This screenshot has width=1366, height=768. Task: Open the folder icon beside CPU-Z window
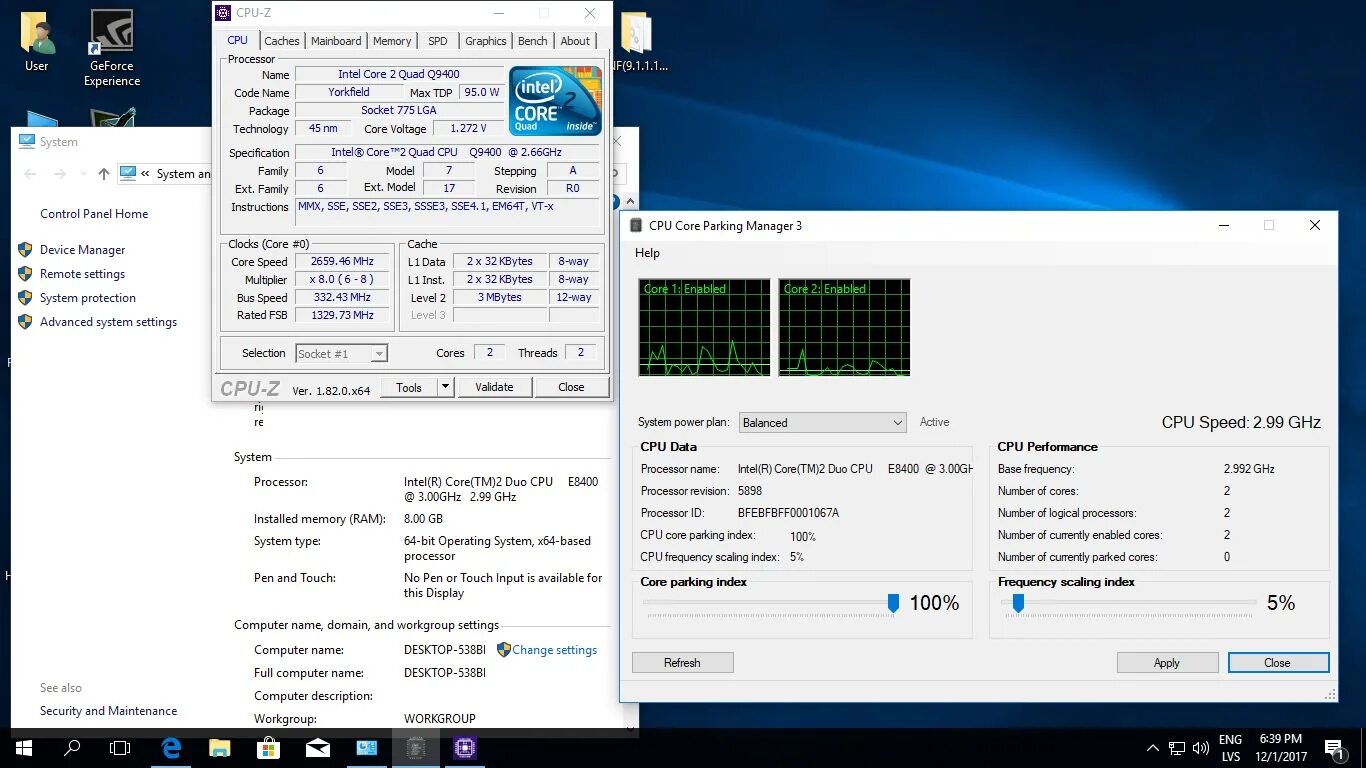[x=637, y=42]
